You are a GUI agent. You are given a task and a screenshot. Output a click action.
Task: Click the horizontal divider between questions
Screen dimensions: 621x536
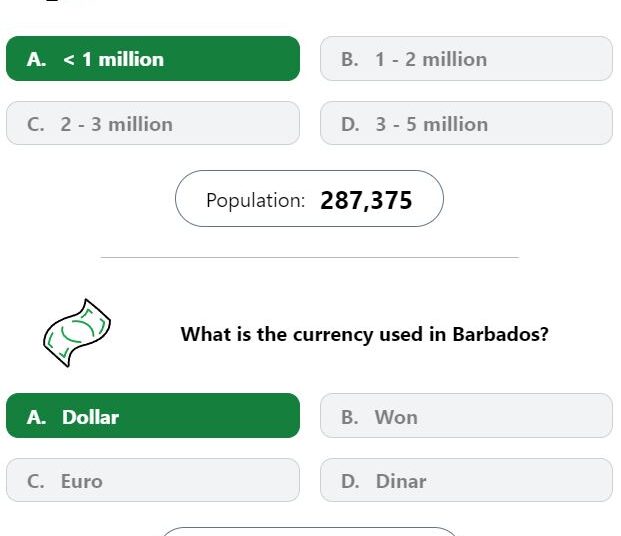[x=310, y=258]
